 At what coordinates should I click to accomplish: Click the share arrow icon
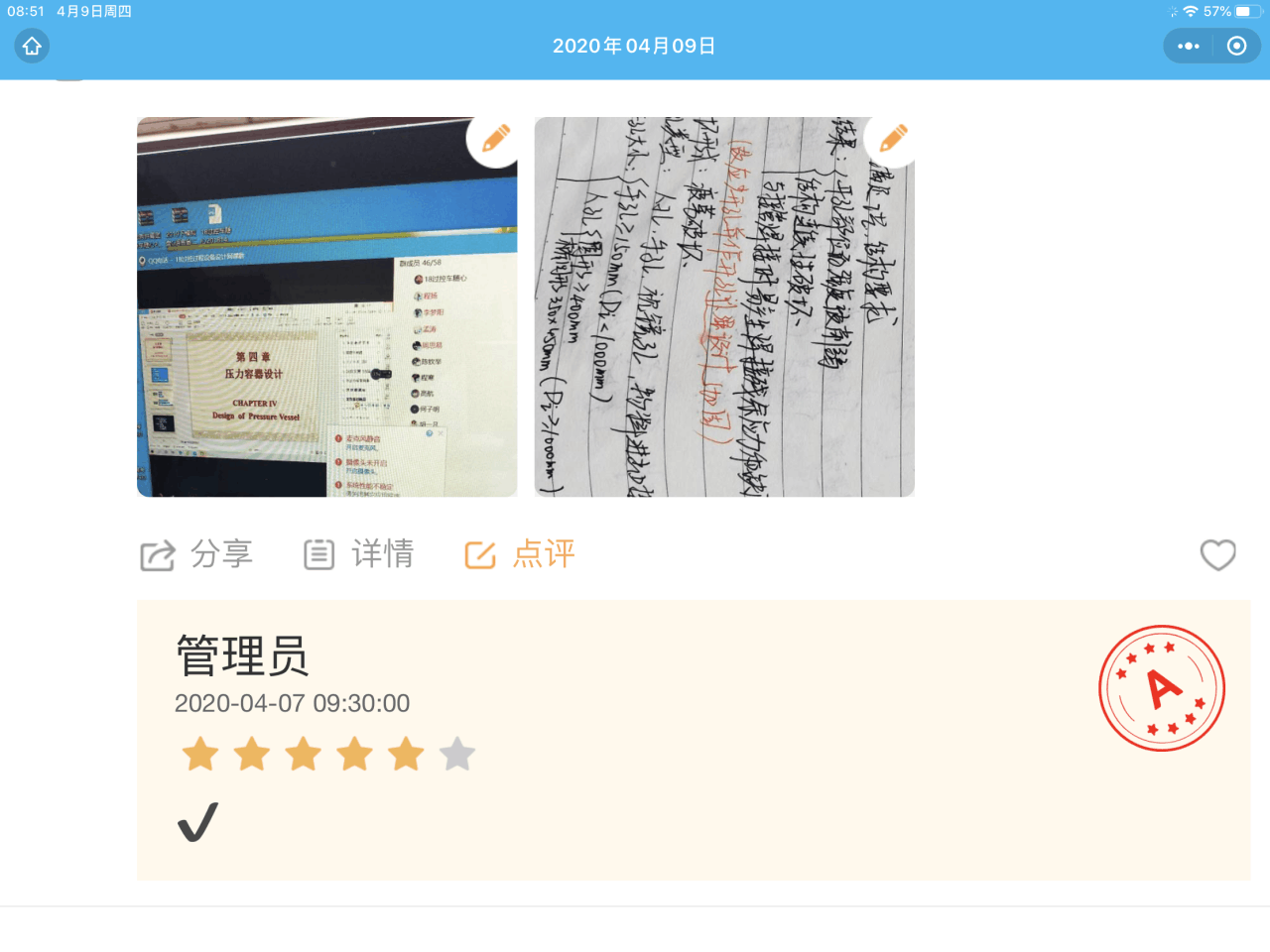(157, 554)
